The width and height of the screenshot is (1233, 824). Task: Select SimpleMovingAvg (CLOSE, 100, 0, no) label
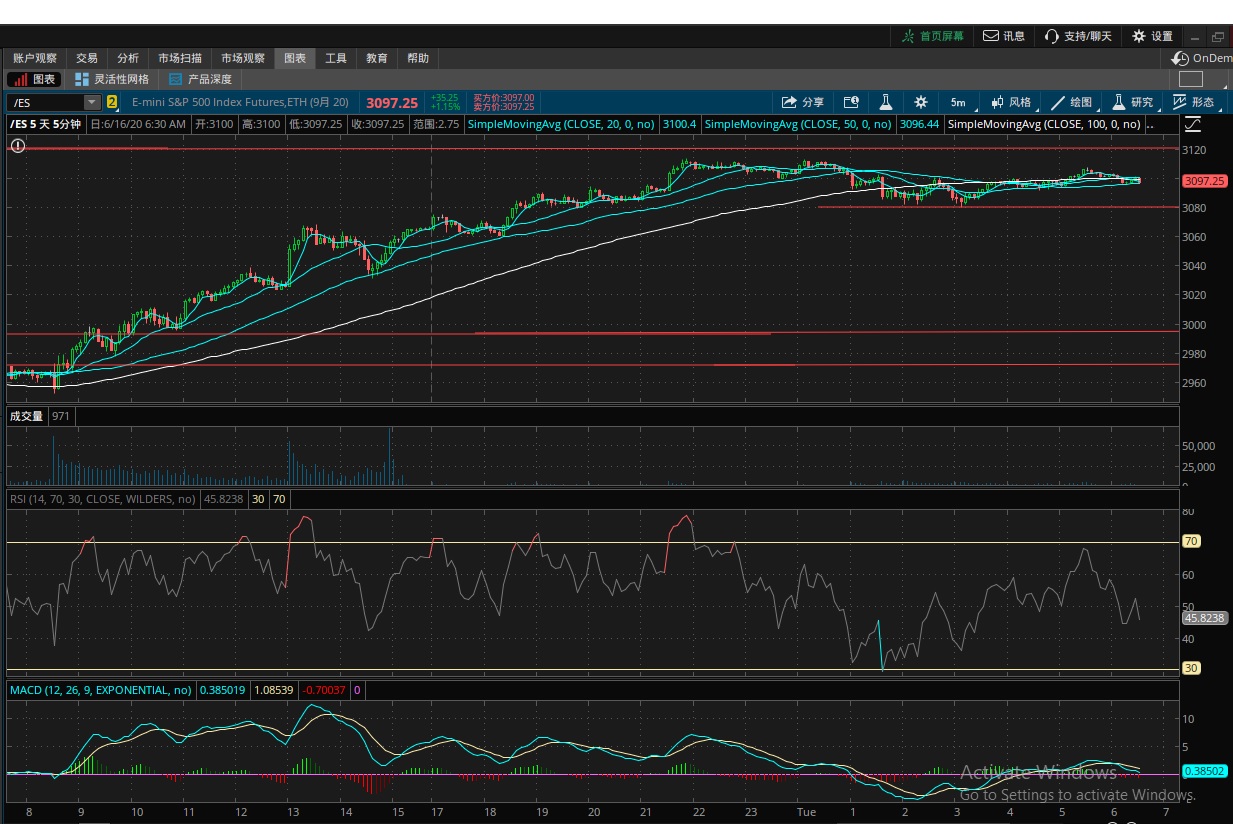tap(1044, 125)
